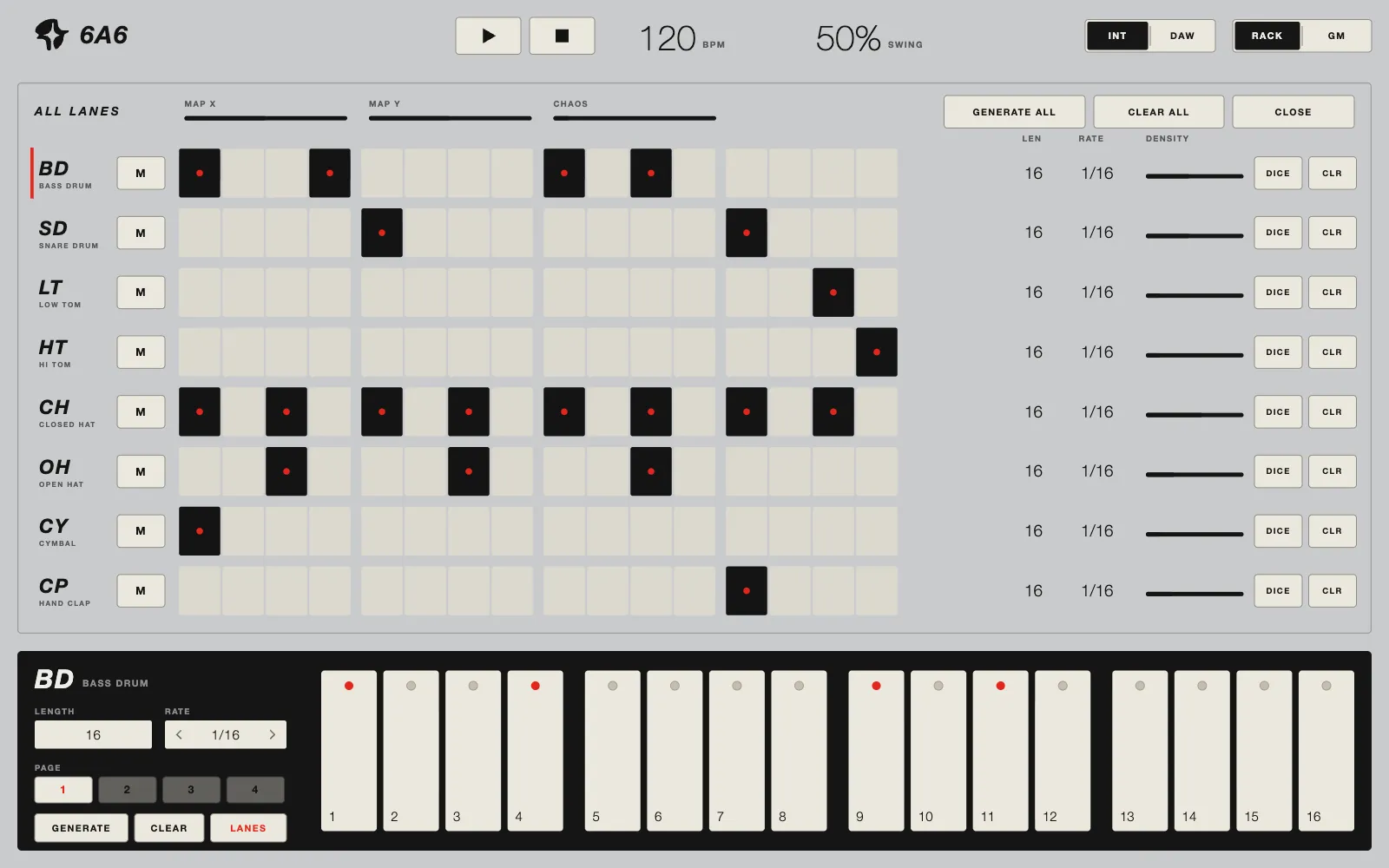Viewport: 1389px width, 868px height.
Task: Start playback with the play button
Action: pos(488,36)
